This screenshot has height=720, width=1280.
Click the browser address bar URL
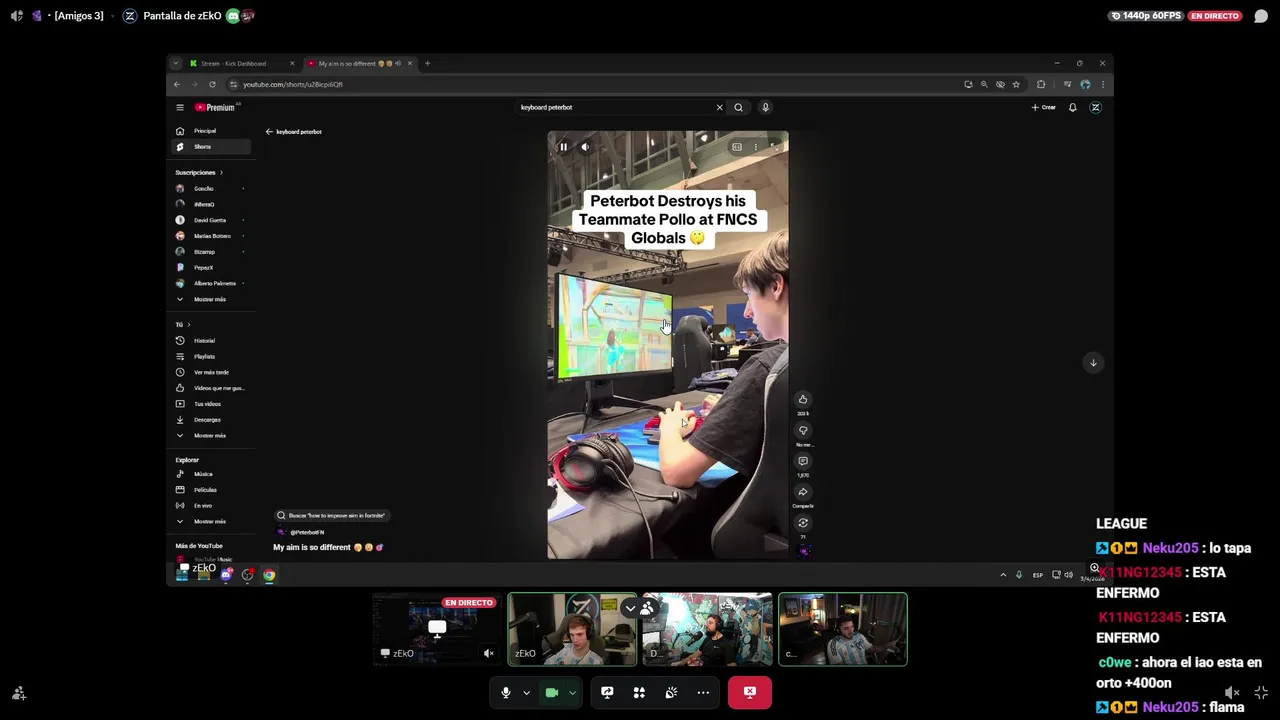(292, 84)
